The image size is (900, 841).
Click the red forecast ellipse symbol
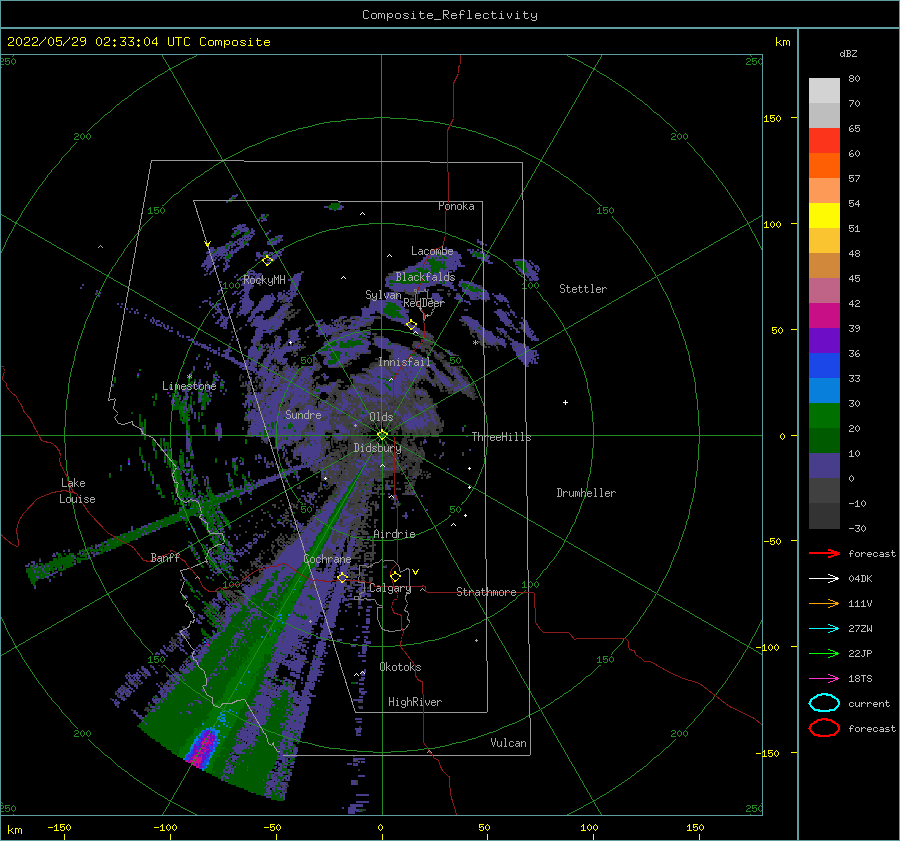click(x=824, y=728)
